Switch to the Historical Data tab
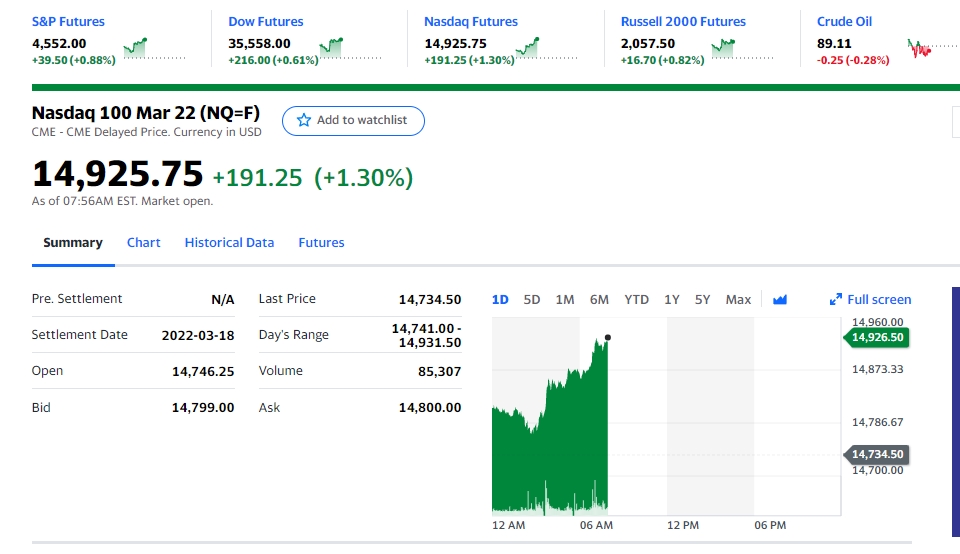Viewport: 960px width, 554px height. pos(229,242)
